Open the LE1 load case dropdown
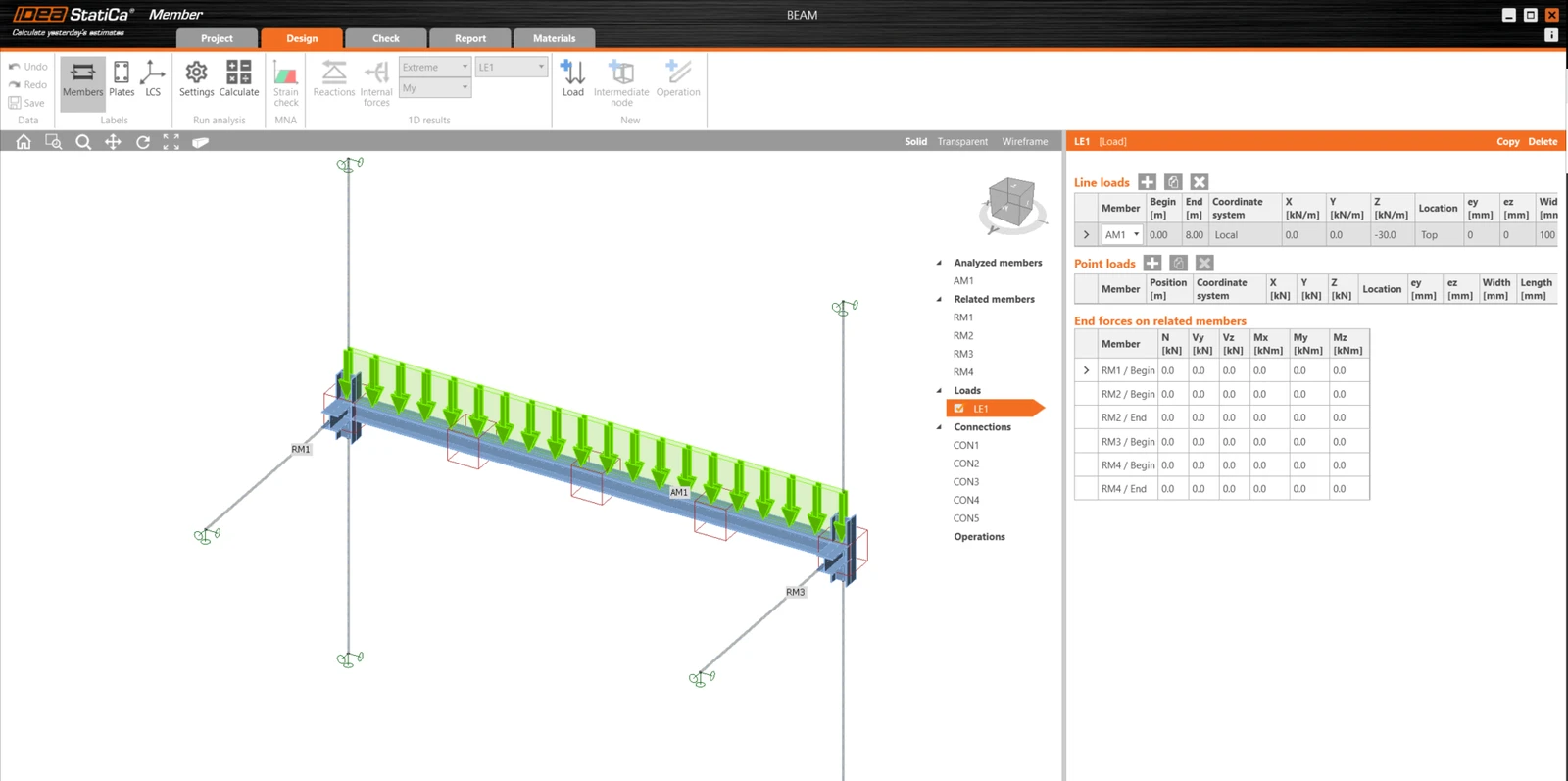 click(x=511, y=67)
